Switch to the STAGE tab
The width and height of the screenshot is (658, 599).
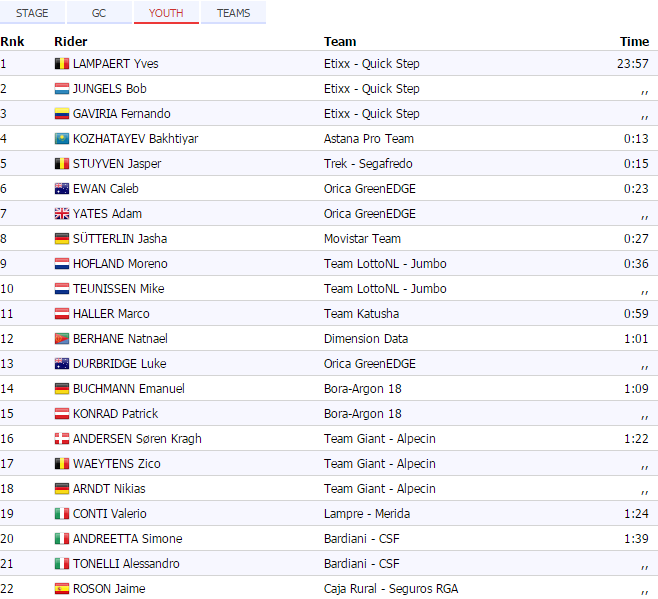32,13
